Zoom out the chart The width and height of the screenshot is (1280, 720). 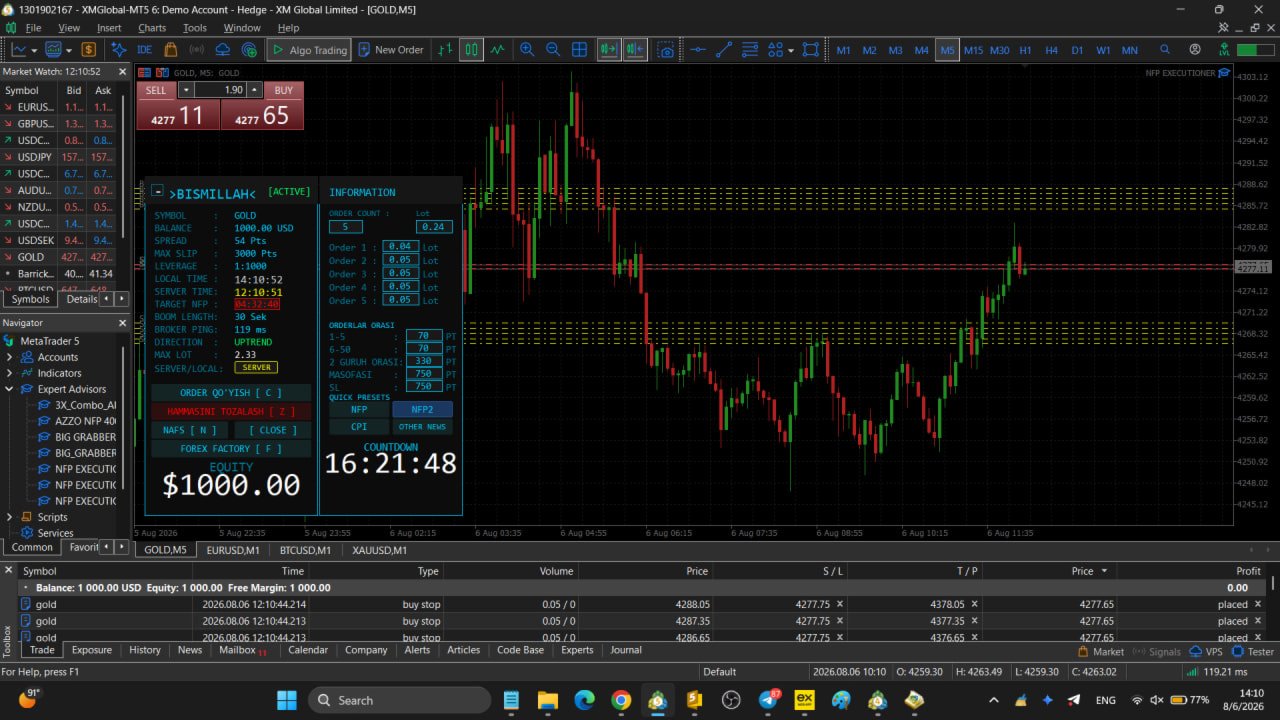552,49
